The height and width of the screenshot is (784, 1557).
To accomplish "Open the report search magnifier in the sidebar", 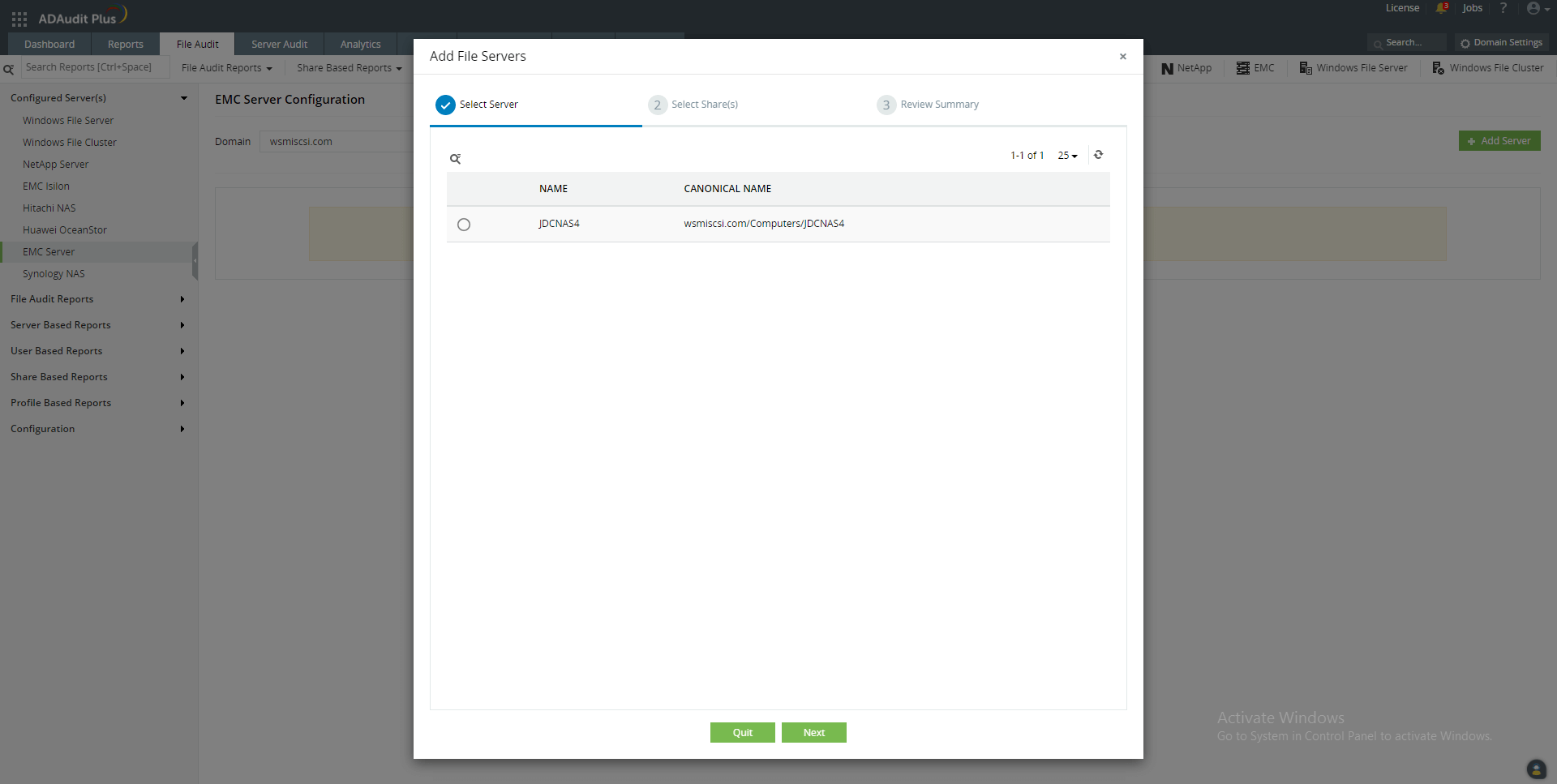I will (x=9, y=69).
